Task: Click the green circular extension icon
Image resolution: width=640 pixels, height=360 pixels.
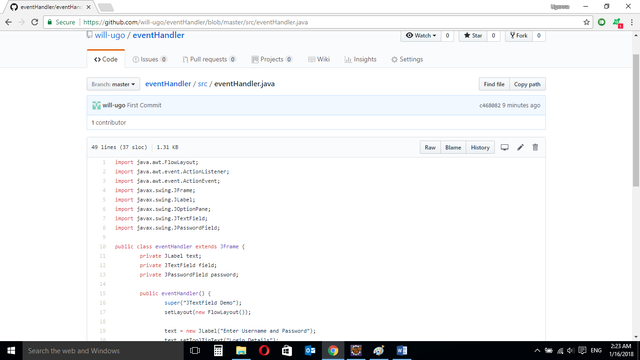Action: 602,22
